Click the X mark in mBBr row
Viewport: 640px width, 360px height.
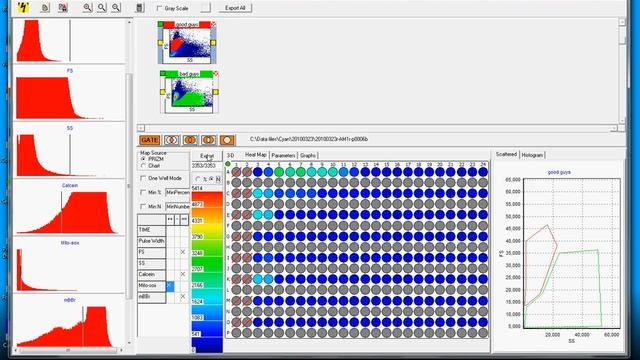coord(183,296)
